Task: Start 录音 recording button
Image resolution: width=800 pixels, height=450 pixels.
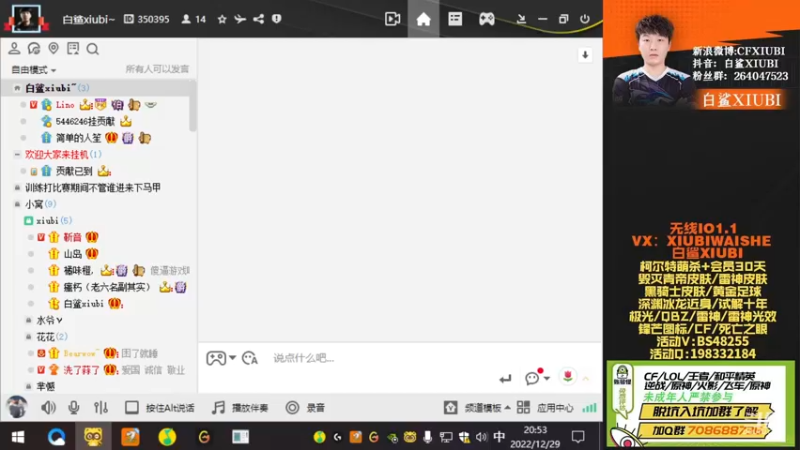Action: coord(305,407)
